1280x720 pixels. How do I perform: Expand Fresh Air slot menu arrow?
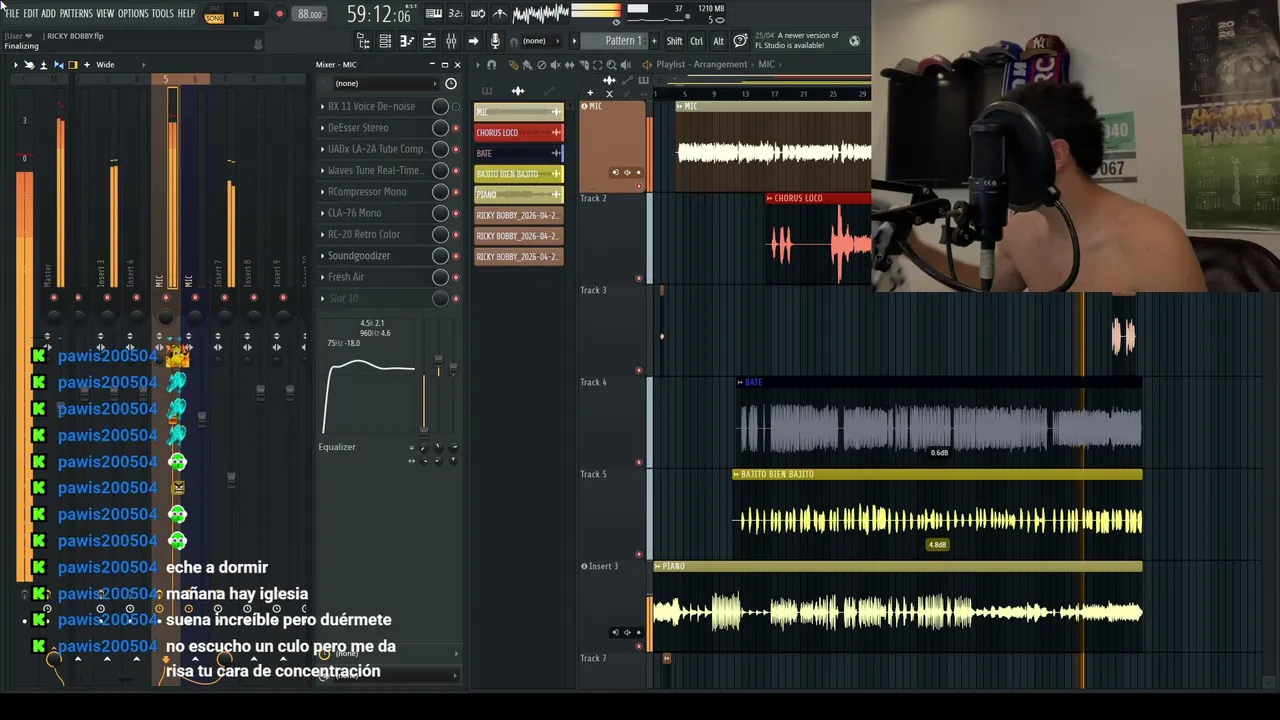click(322, 277)
